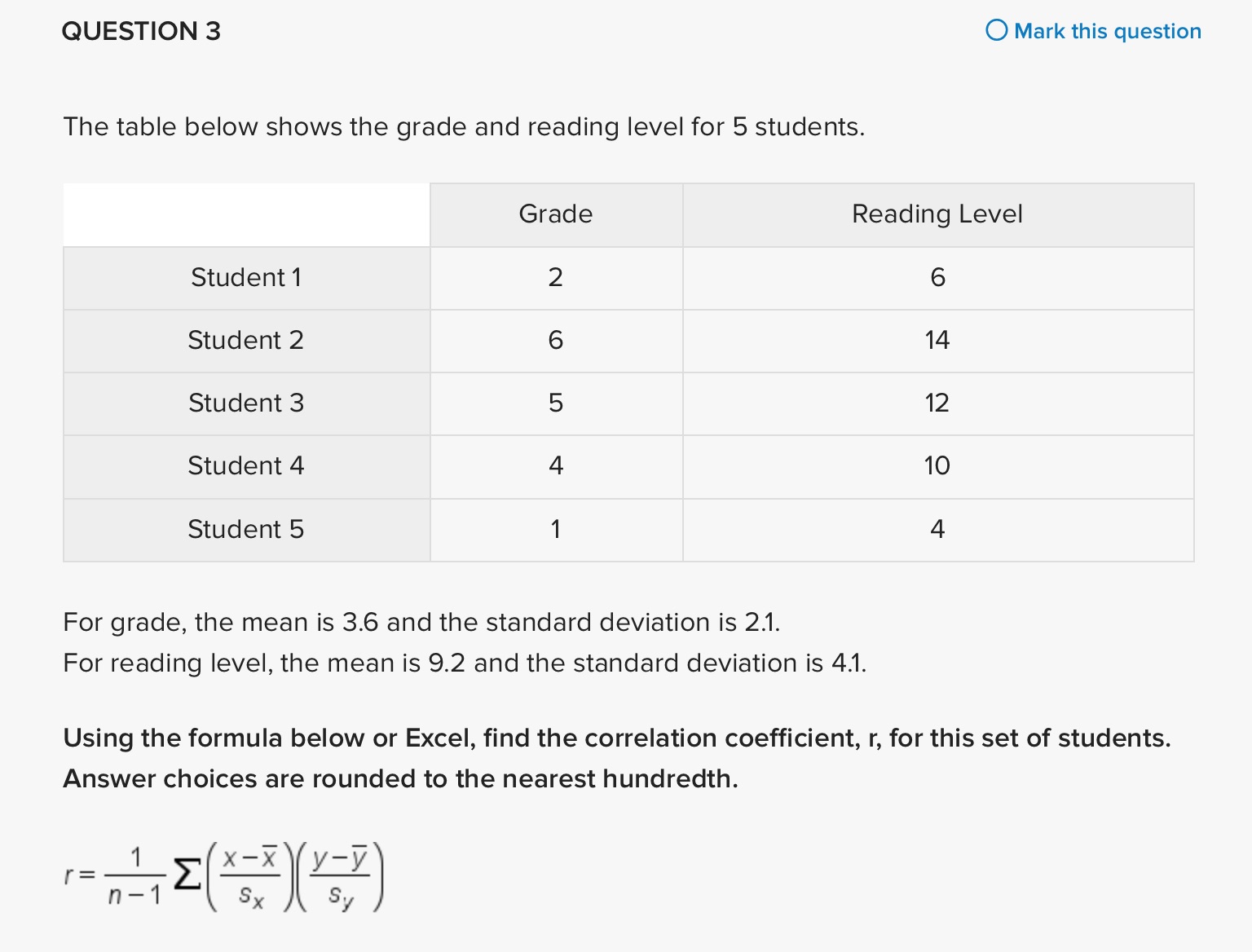Select the reading level 4 for Student 5
This screenshot has width=1252, height=952.
tap(937, 529)
